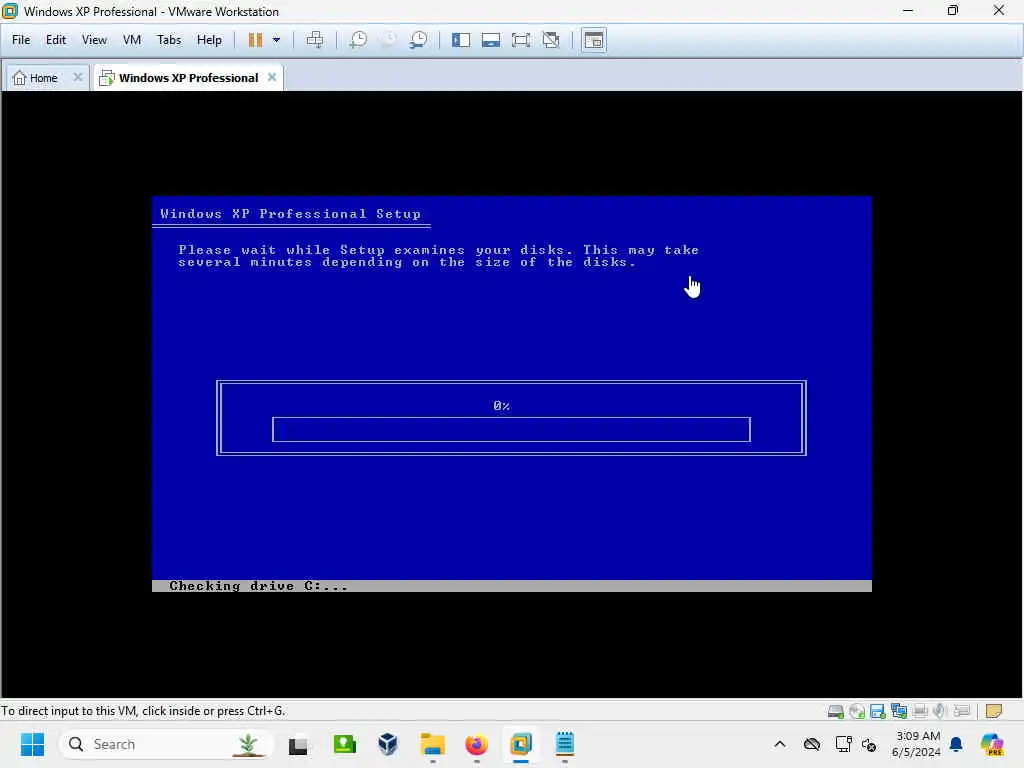Open the power options dropdown arrow
This screenshot has width=1024, height=768.
(x=276, y=40)
